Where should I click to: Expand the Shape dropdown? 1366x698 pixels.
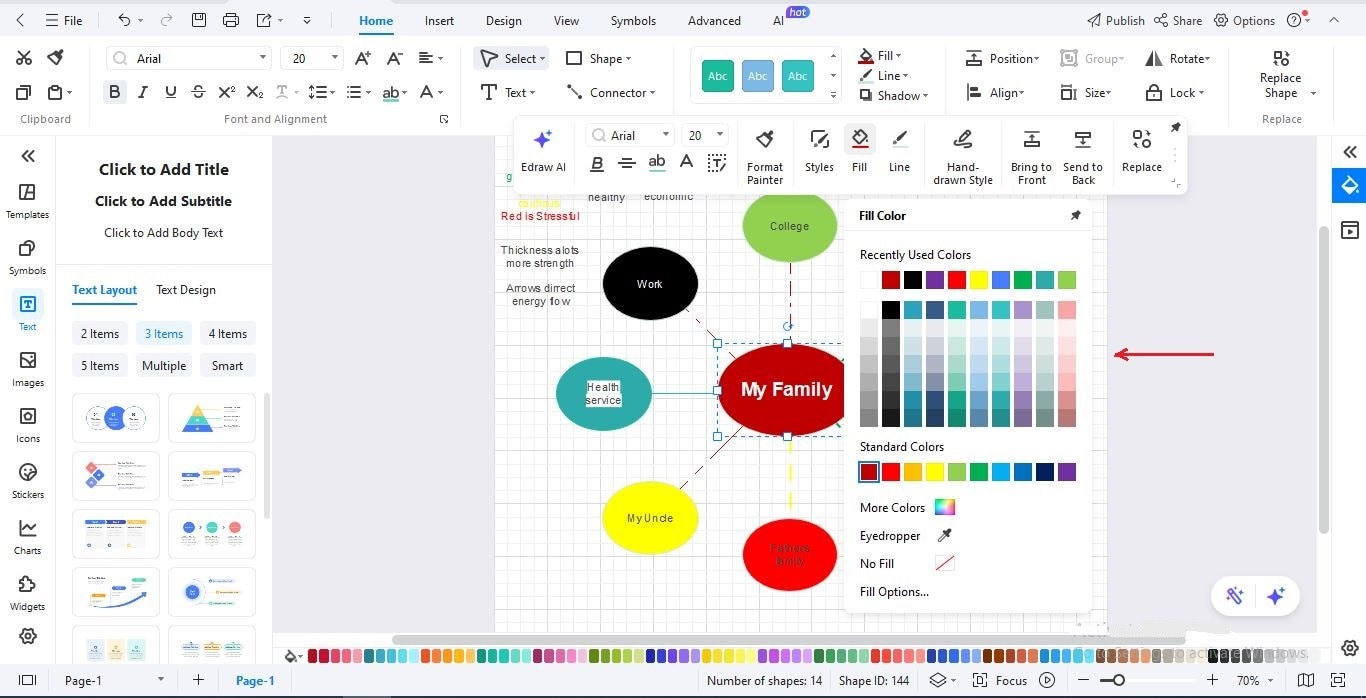(x=628, y=59)
